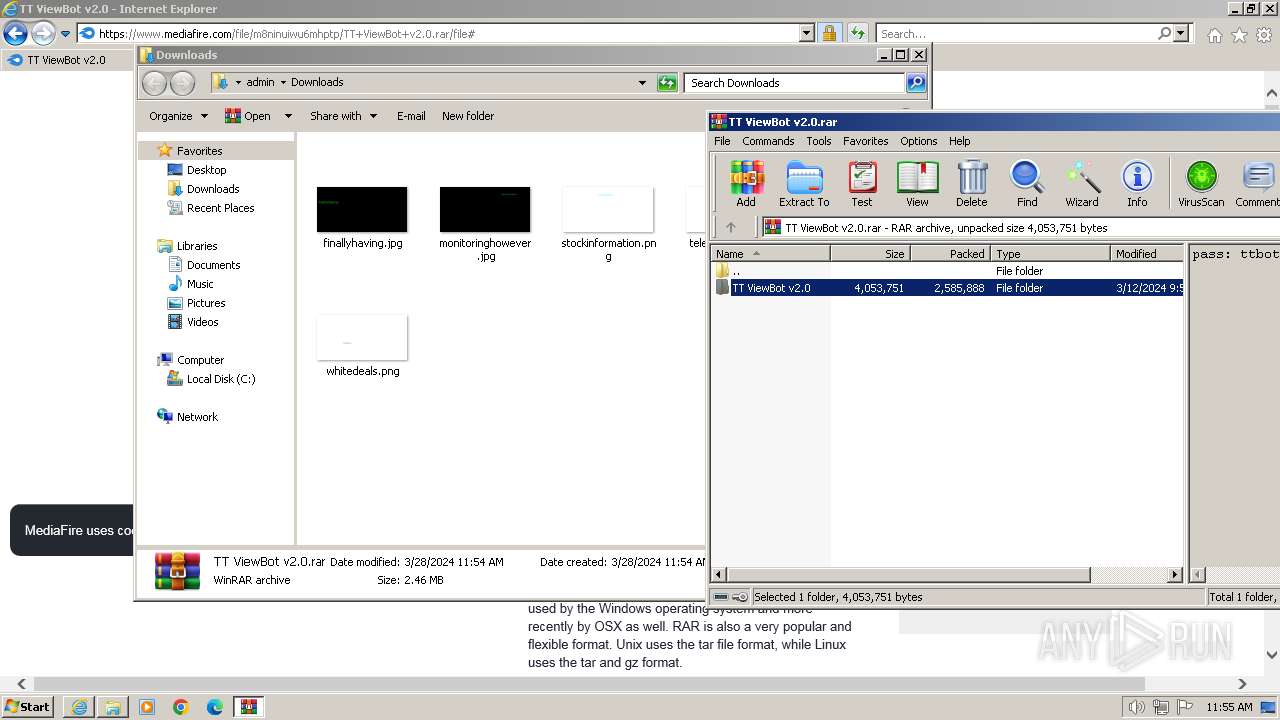Select Music library
1280x720 pixels.
click(200, 284)
